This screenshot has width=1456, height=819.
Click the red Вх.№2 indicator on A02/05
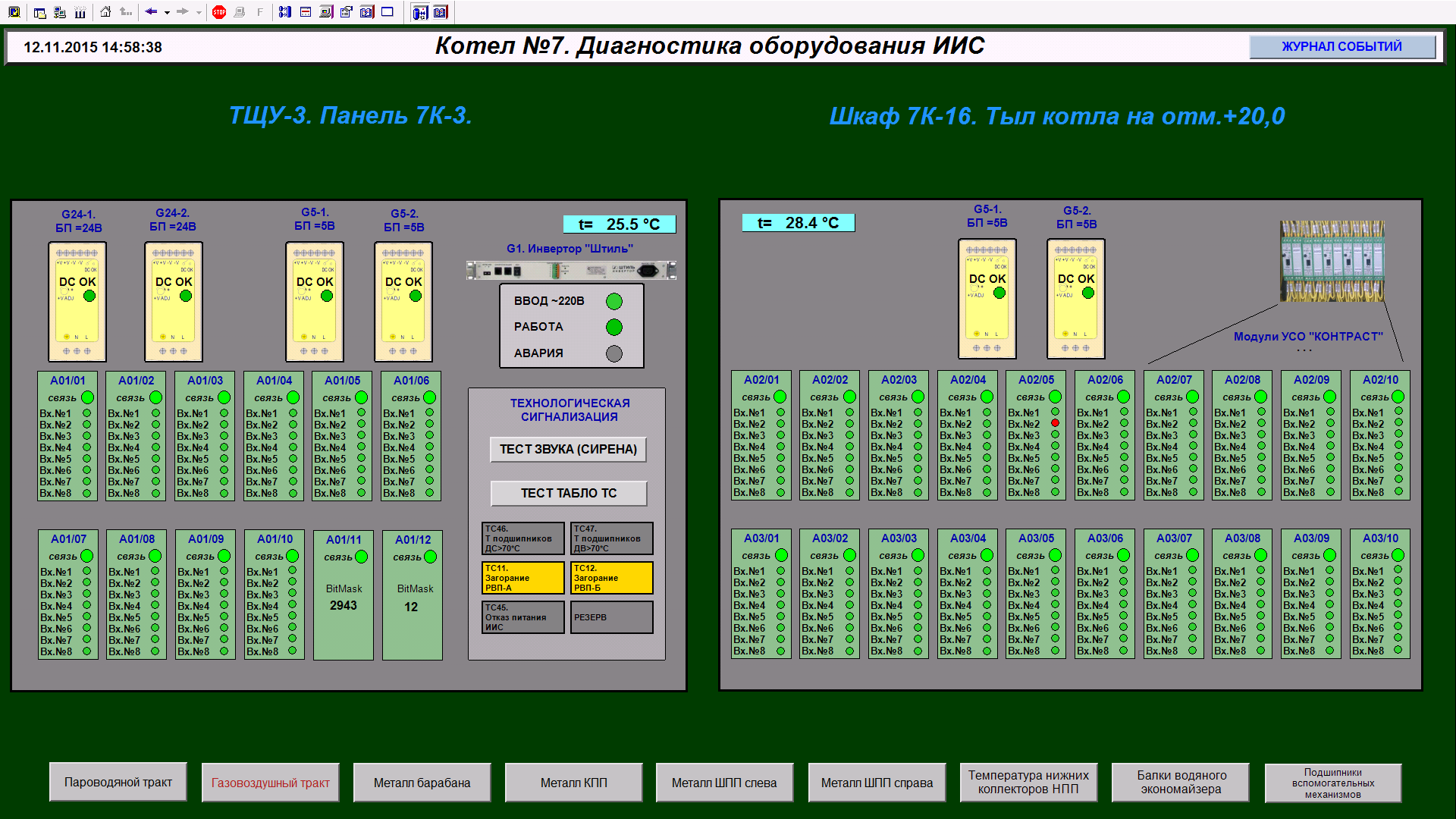[x=1055, y=423]
